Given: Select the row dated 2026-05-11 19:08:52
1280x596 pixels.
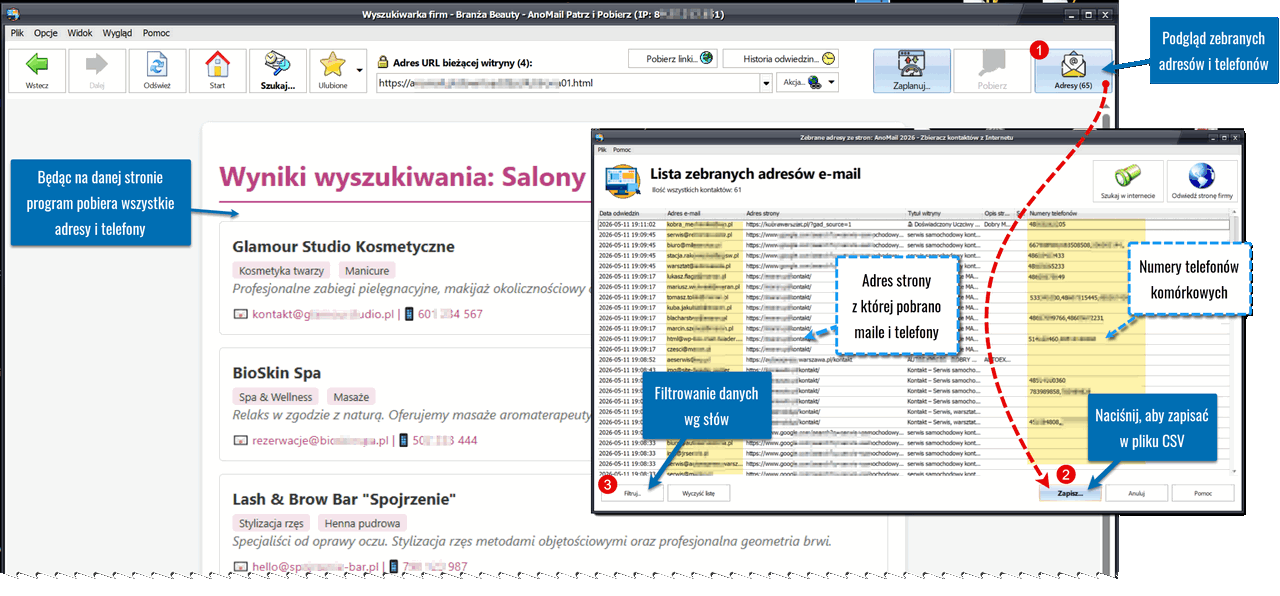Looking at the screenshot, I should pyautogui.click(x=913, y=358).
